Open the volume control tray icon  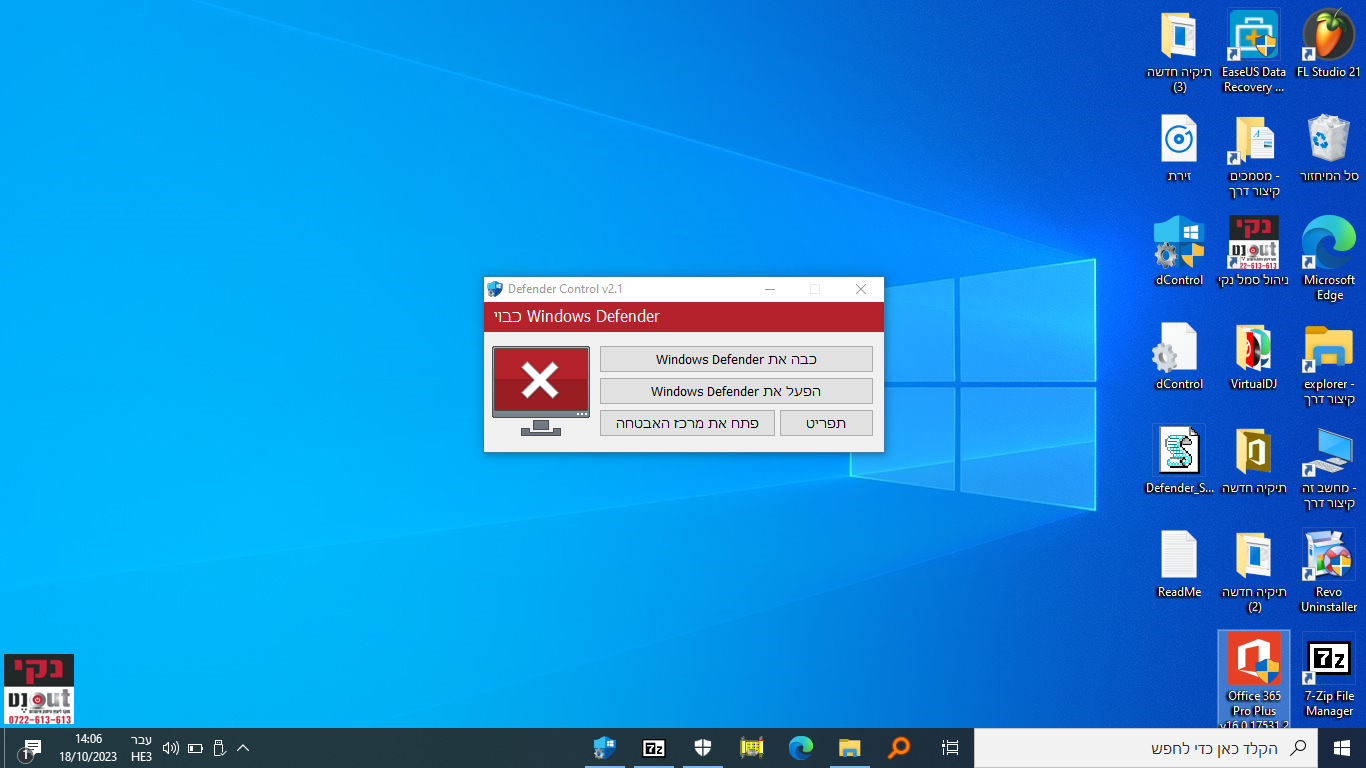tap(170, 748)
